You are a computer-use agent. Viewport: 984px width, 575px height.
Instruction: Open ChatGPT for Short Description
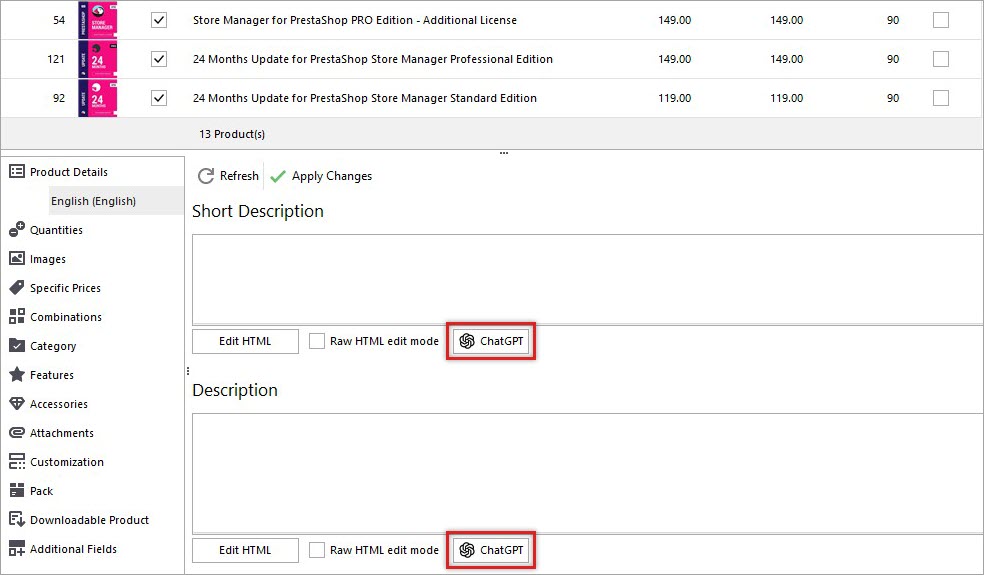[x=491, y=341]
